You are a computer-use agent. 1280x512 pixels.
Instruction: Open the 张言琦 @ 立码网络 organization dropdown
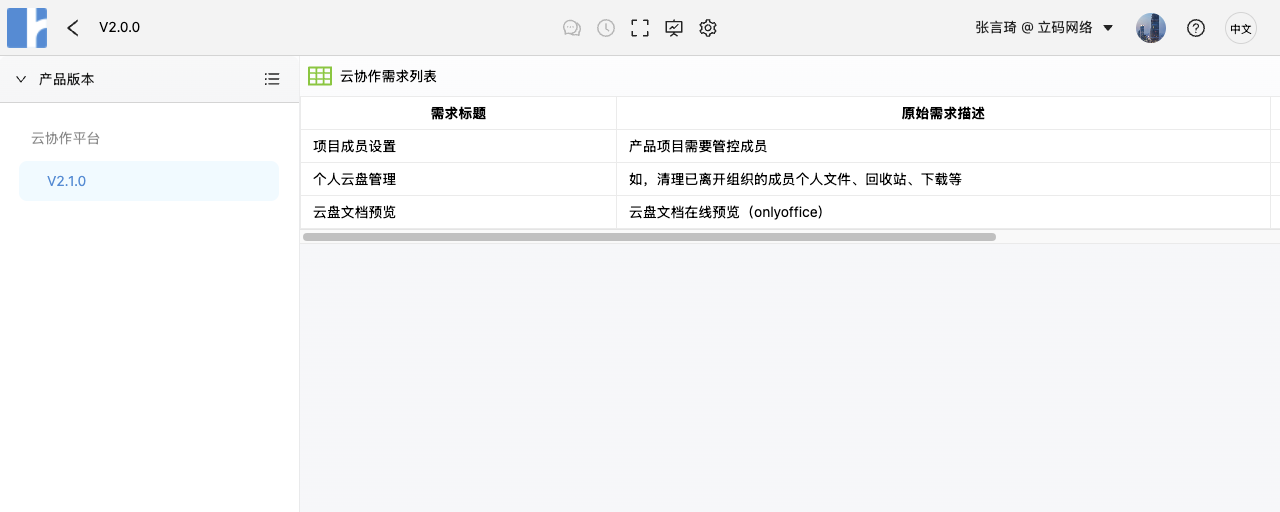pos(1044,28)
